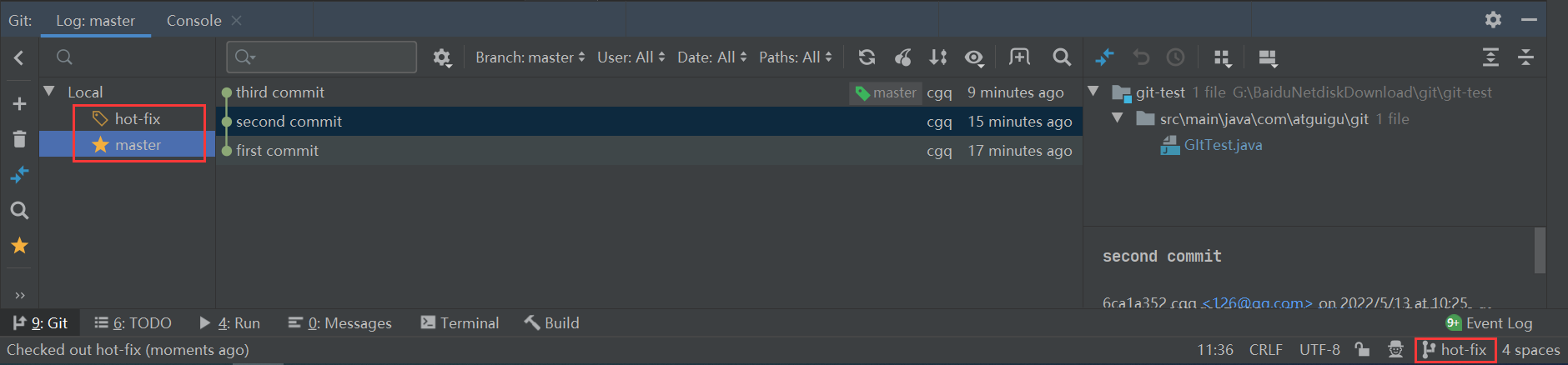Open the User: All filter dropdown
This screenshot has height=365, width=1568.
click(631, 57)
